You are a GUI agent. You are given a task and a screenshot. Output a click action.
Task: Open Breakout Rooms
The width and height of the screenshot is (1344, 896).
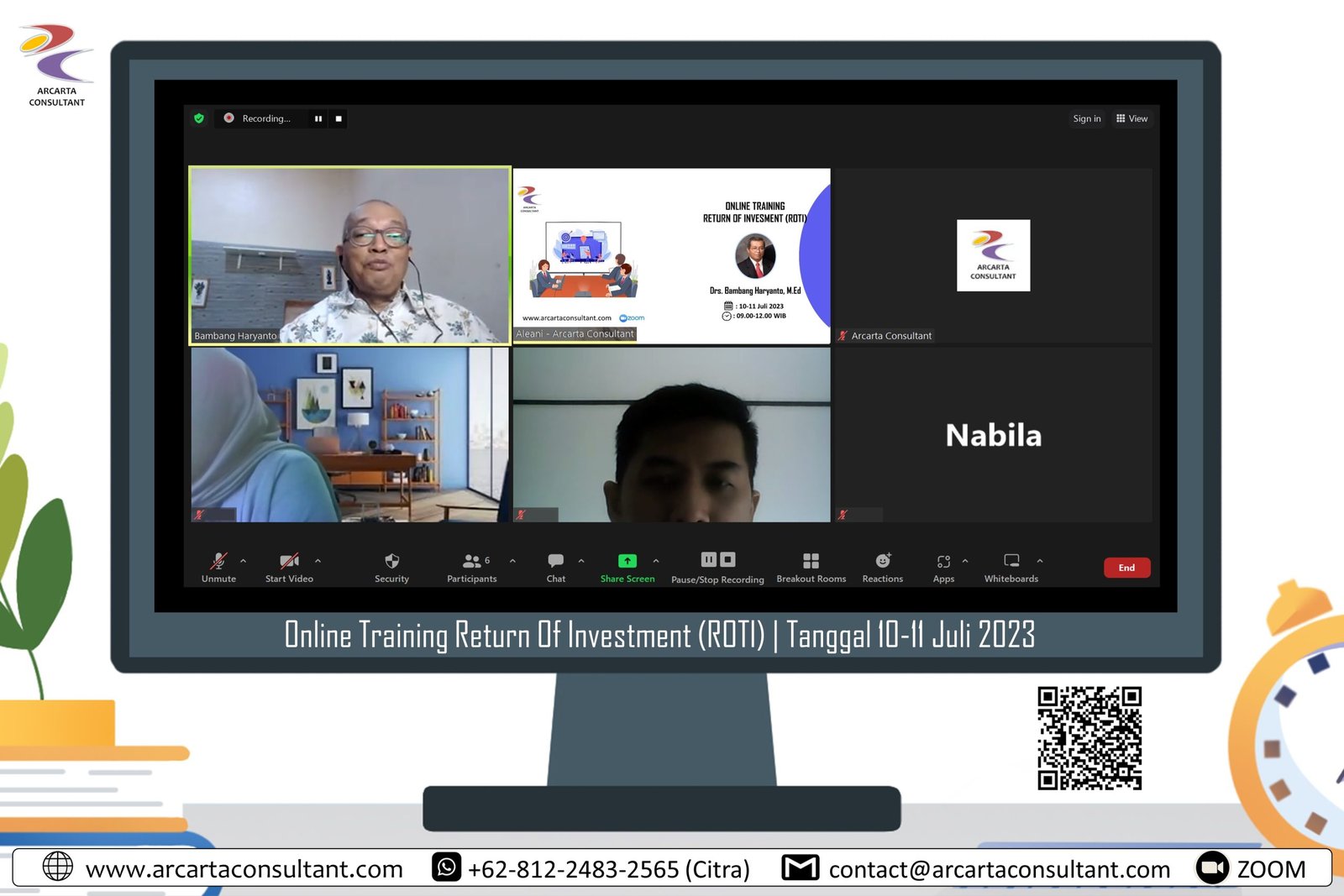tap(811, 562)
